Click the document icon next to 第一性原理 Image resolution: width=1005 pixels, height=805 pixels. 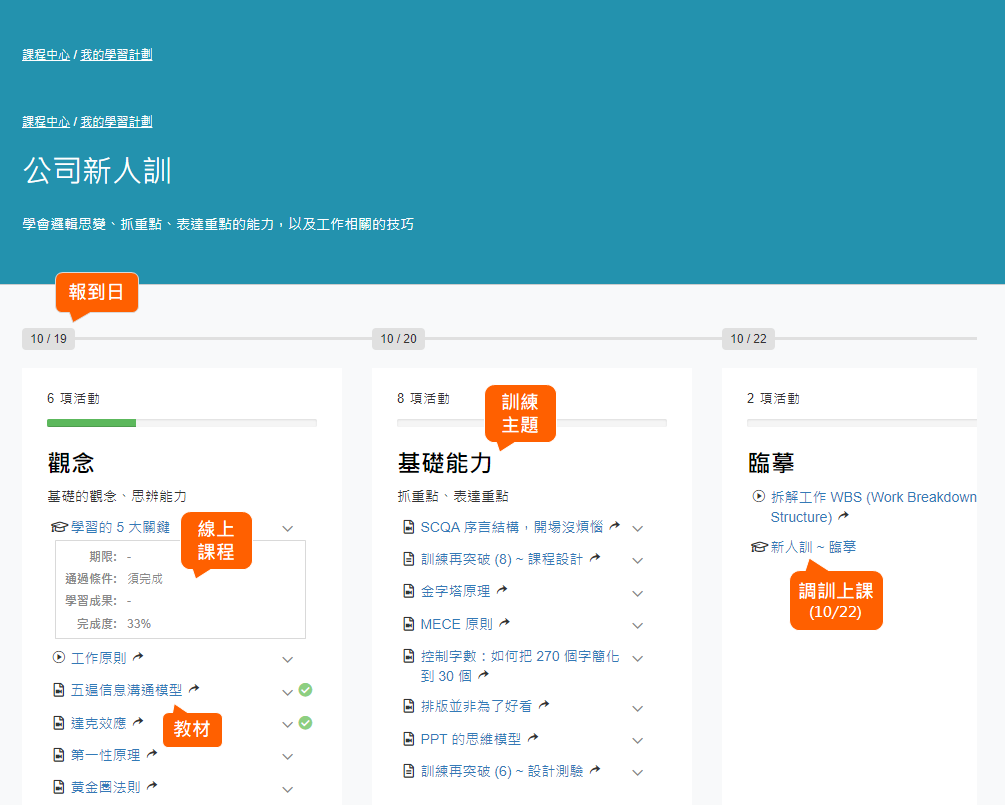click(x=58, y=755)
